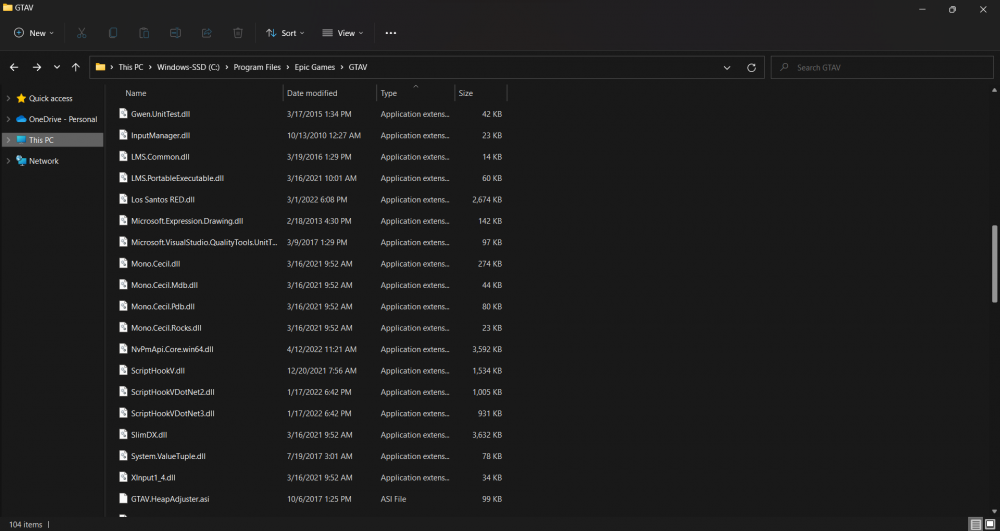
Task: Click the vertical scrollbar thumb
Action: coord(994,263)
